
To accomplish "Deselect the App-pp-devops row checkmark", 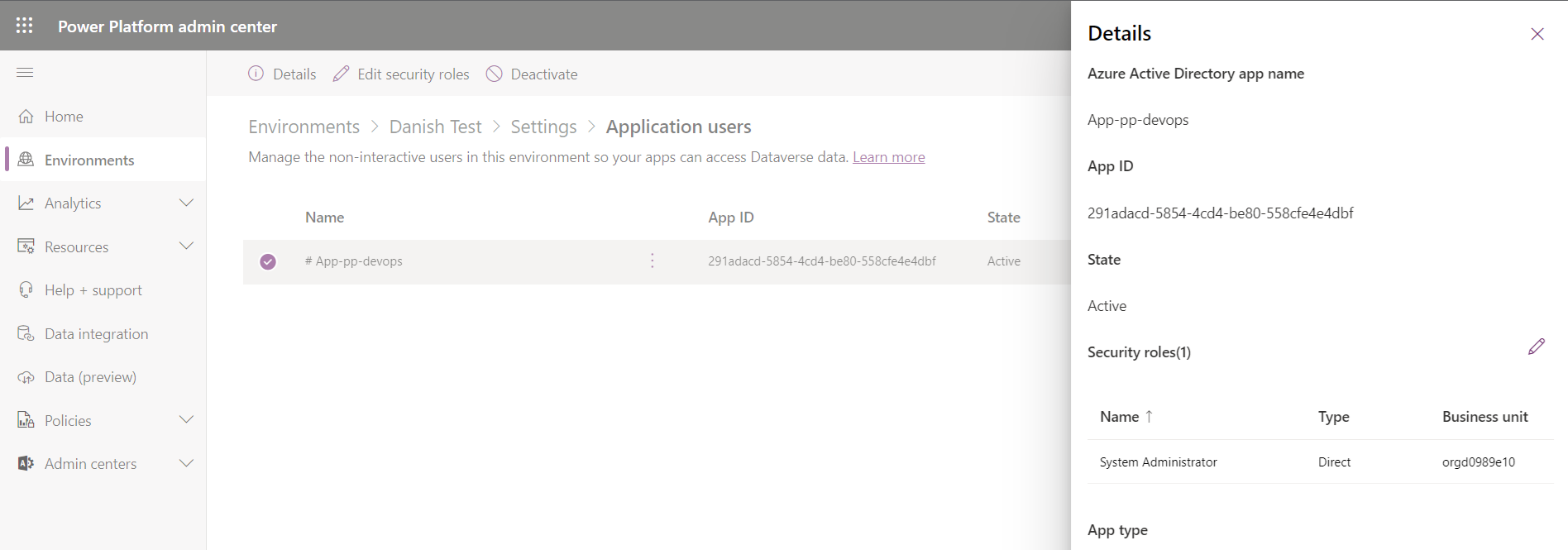I will tap(268, 262).
